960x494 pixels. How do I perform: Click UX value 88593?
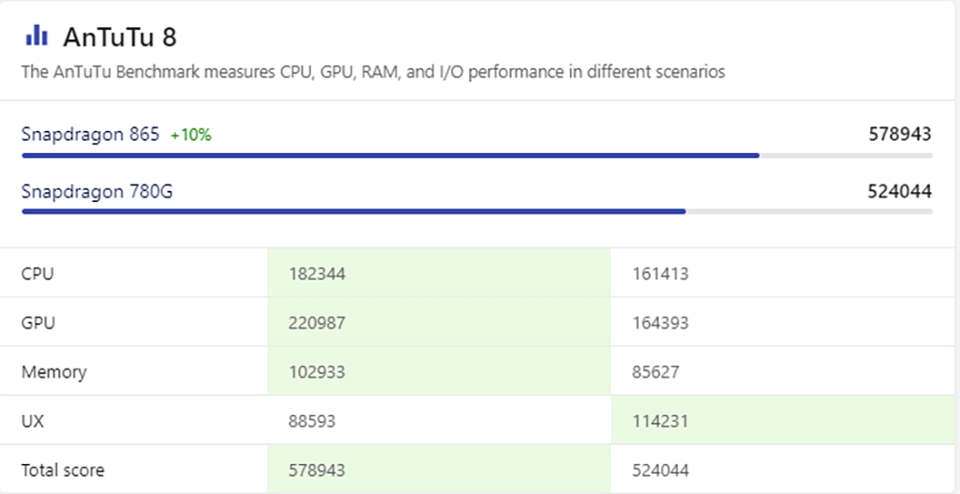point(312,421)
